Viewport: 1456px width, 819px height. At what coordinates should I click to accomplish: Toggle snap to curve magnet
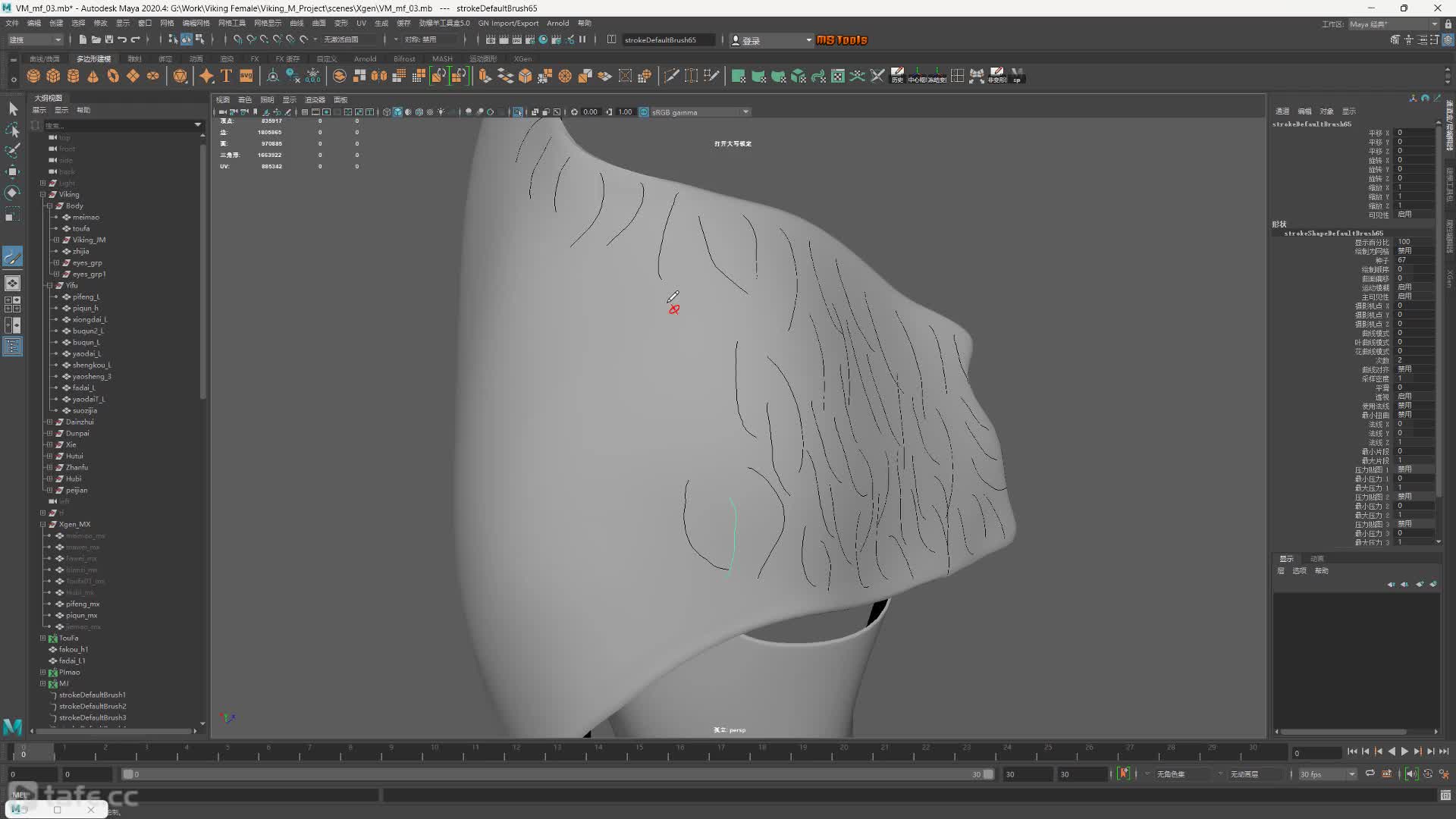251,39
